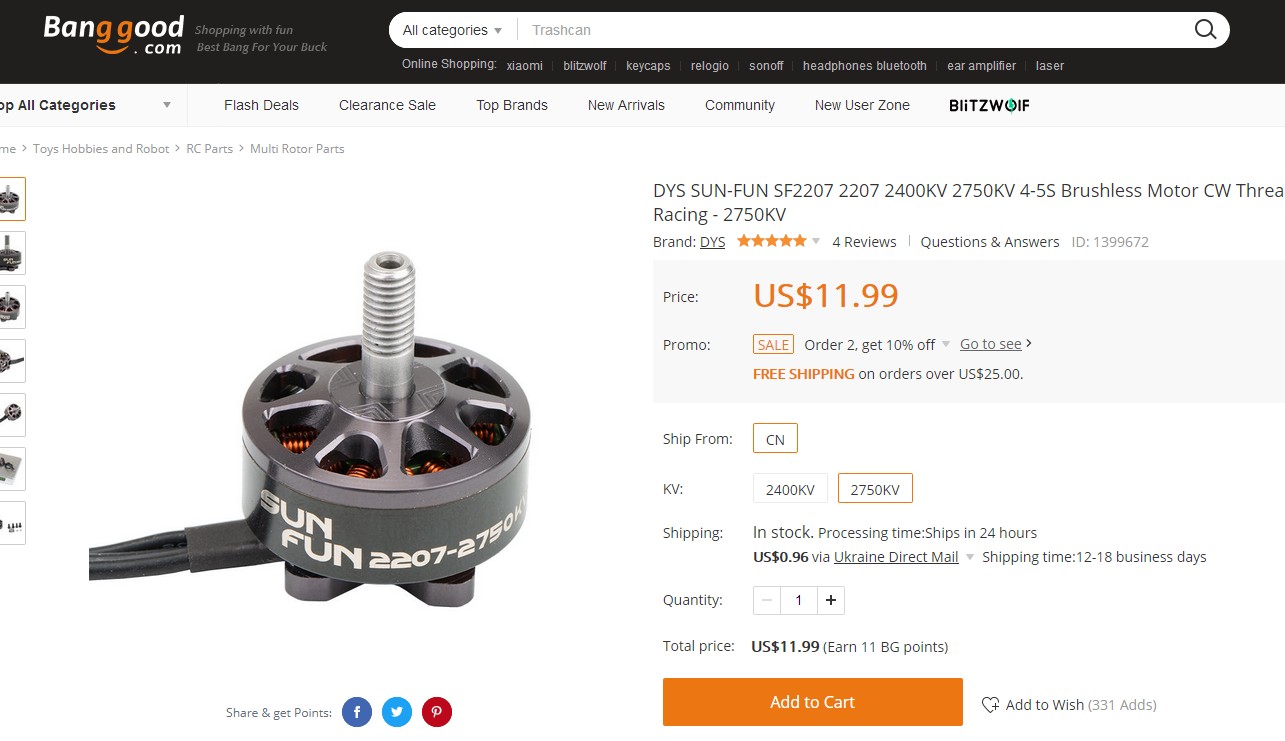Share product on Facebook
The width and height of the screenshot is (1285, 741).
tap(357, 712)
